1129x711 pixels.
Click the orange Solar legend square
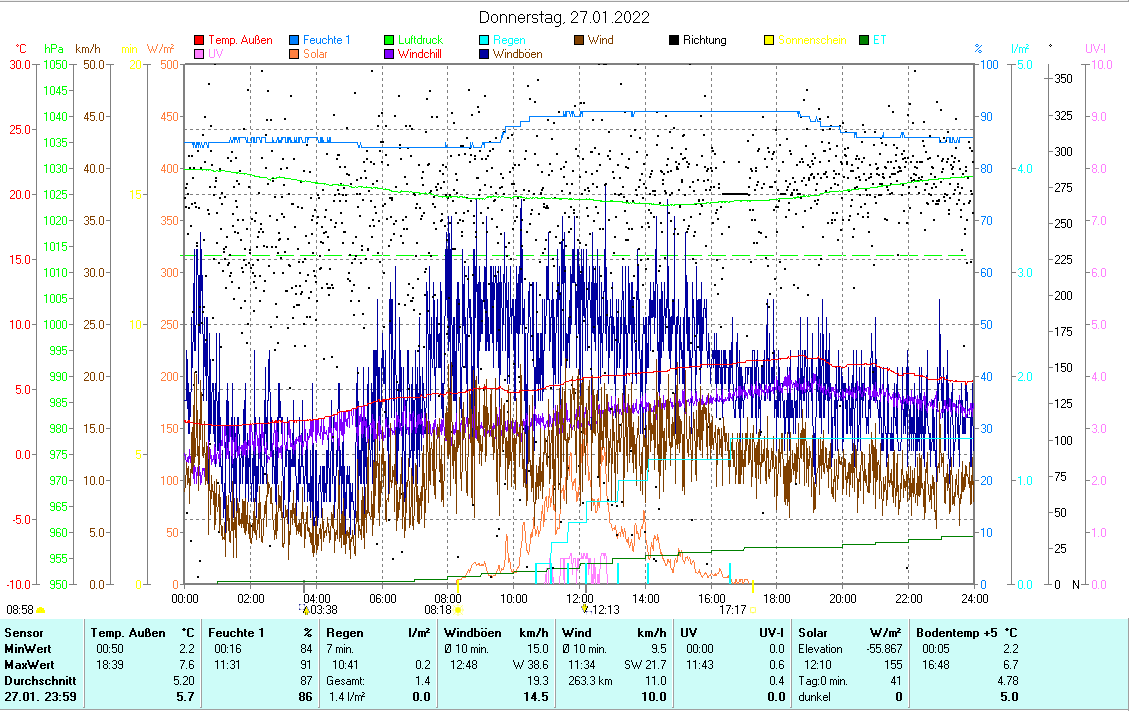pos(294,54)
